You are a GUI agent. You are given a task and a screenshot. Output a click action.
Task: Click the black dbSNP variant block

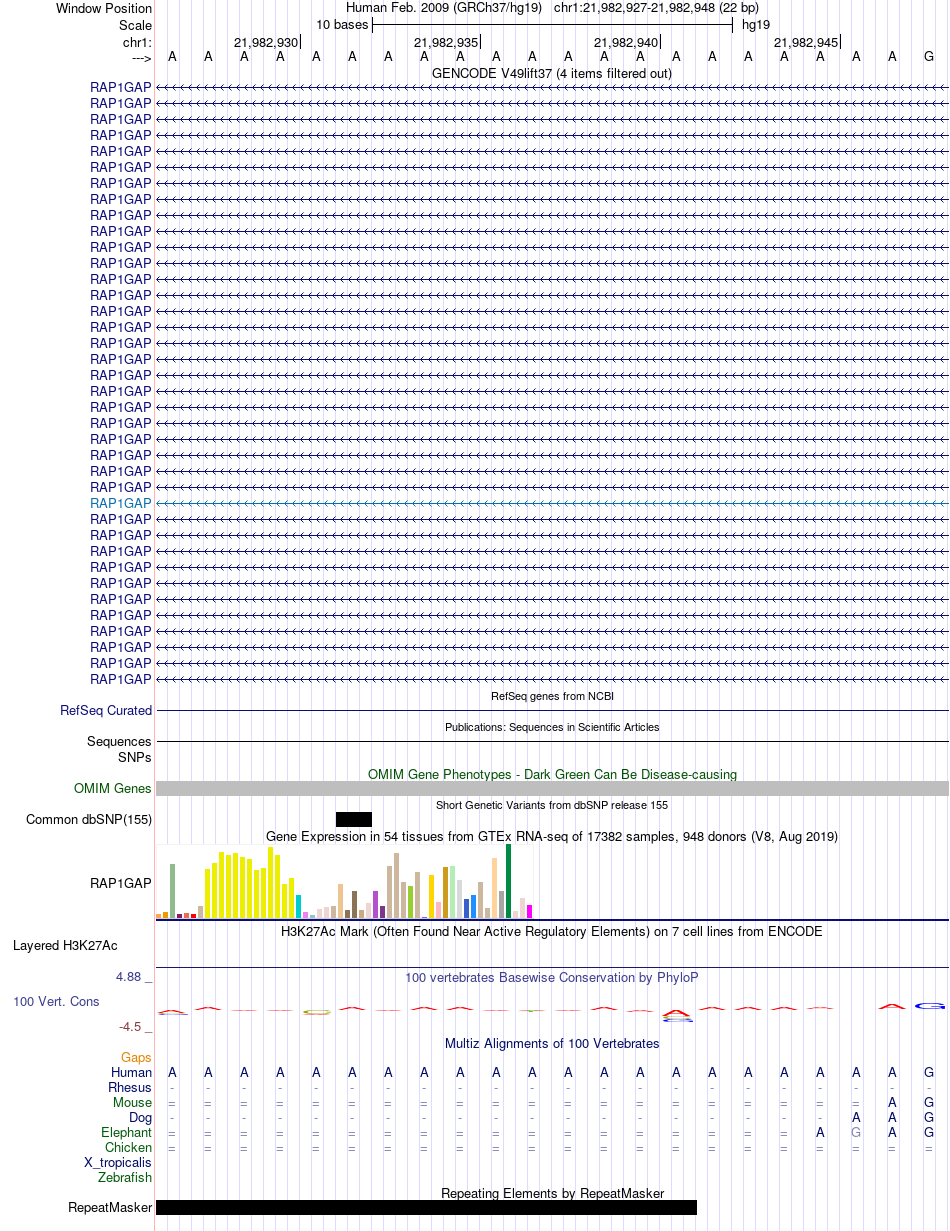[x=354, y=819]
